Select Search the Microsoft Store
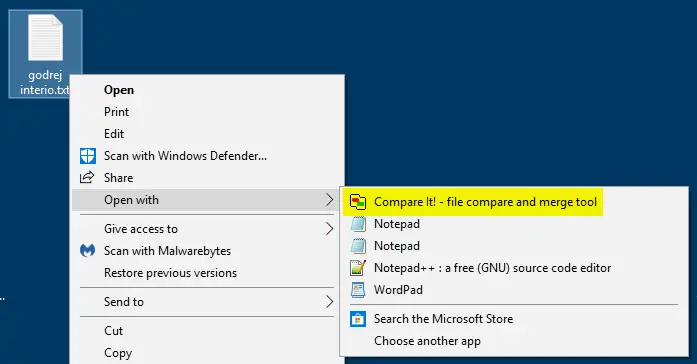 coord(514,319)
